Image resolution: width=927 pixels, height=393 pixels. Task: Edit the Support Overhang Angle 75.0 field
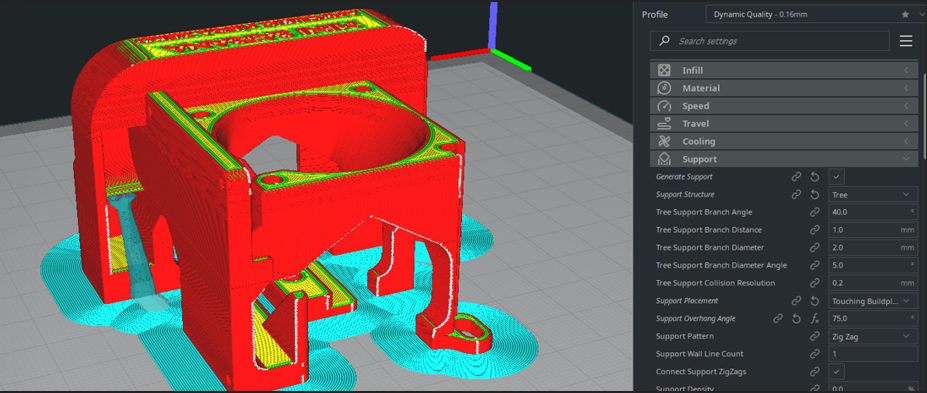[x=873, y=319]
